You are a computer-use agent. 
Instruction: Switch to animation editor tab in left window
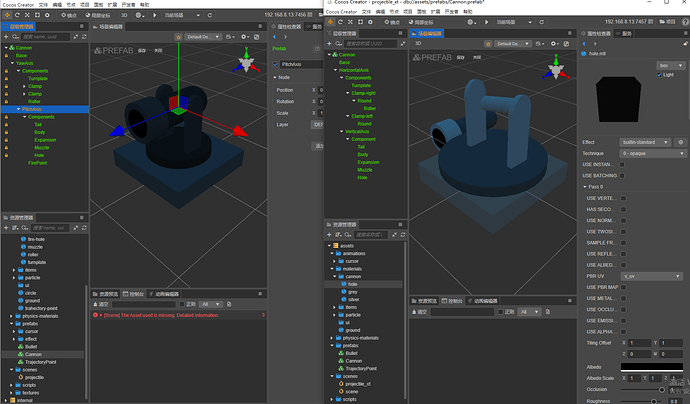point(164,294)
